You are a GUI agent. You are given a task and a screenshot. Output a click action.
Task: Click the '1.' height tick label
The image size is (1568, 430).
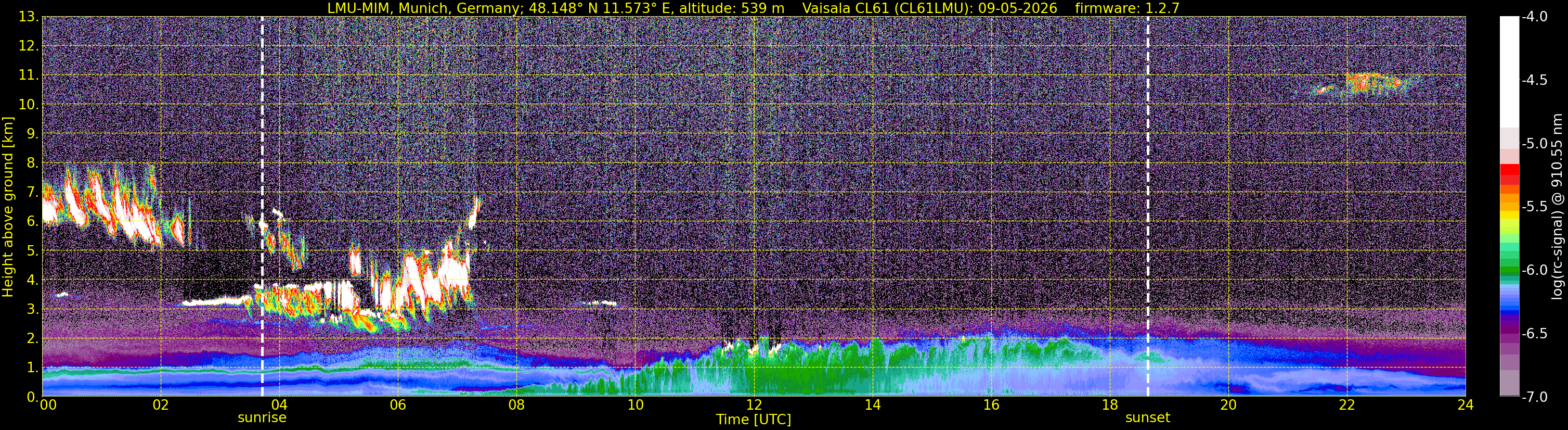(32, 368)
